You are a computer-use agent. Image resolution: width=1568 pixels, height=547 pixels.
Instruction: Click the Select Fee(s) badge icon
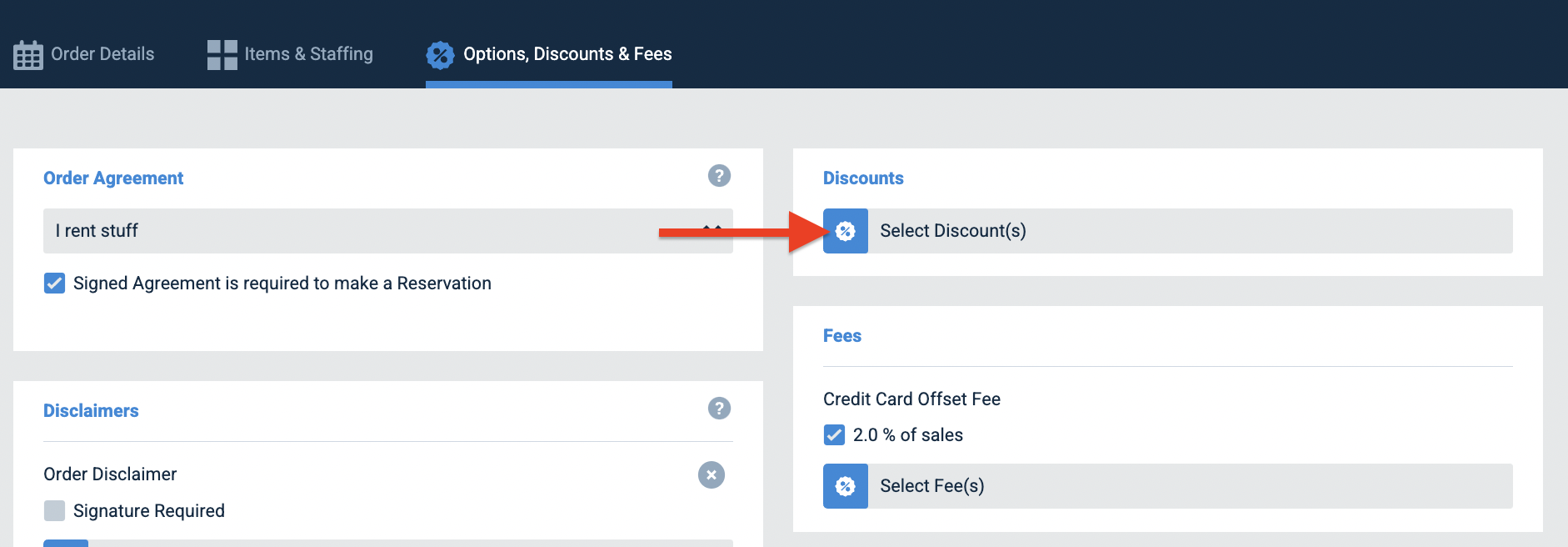click(846, 486)
